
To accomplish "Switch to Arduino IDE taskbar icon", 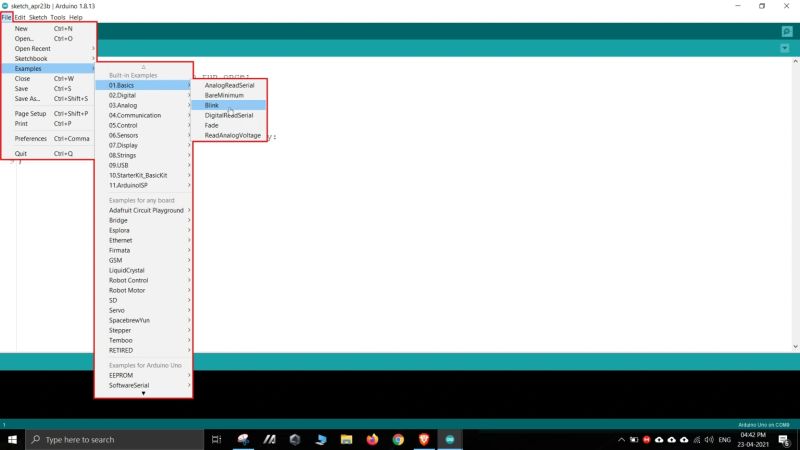I will point(450,439).
